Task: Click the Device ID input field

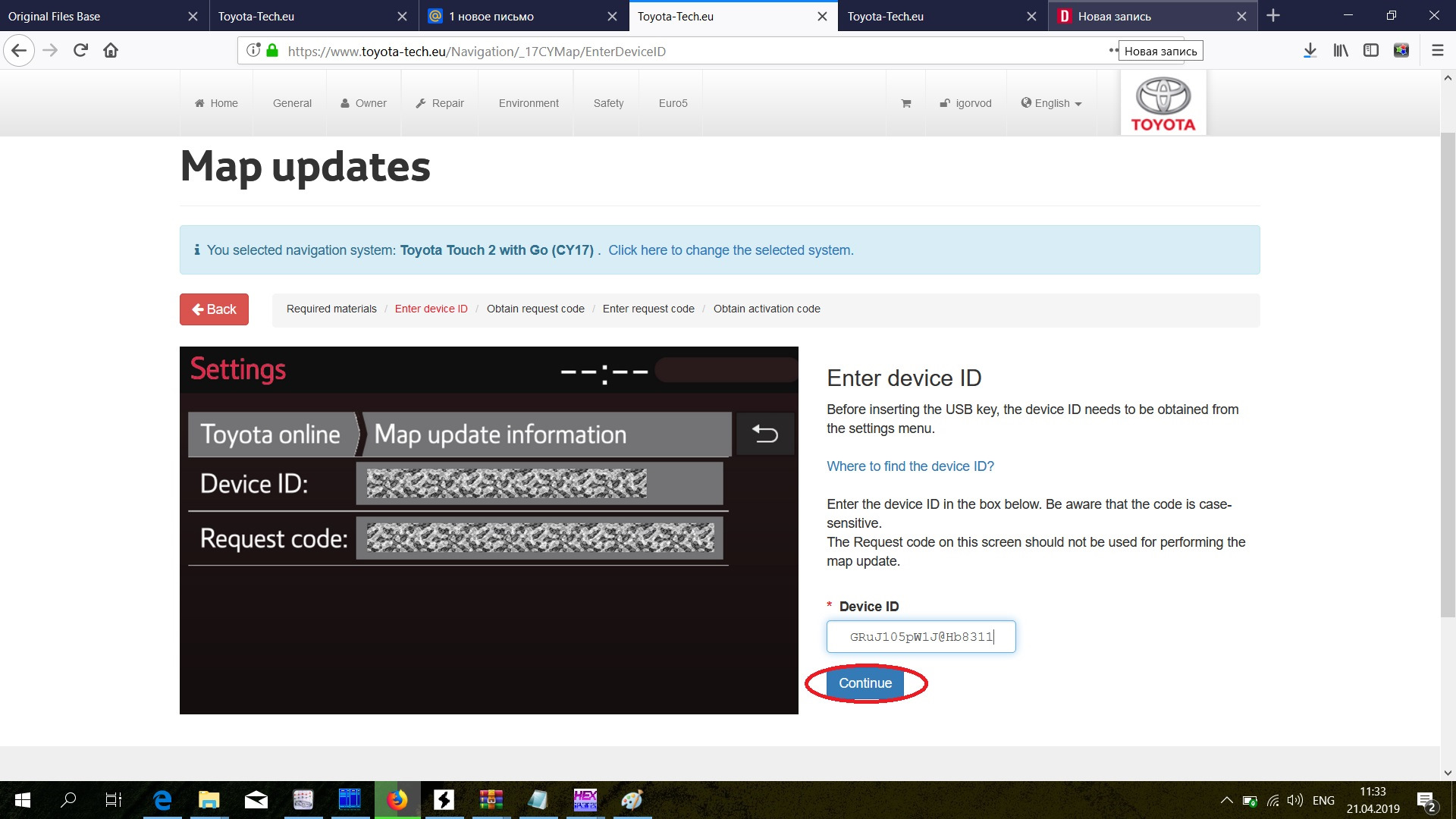Action: click(921, 637)
